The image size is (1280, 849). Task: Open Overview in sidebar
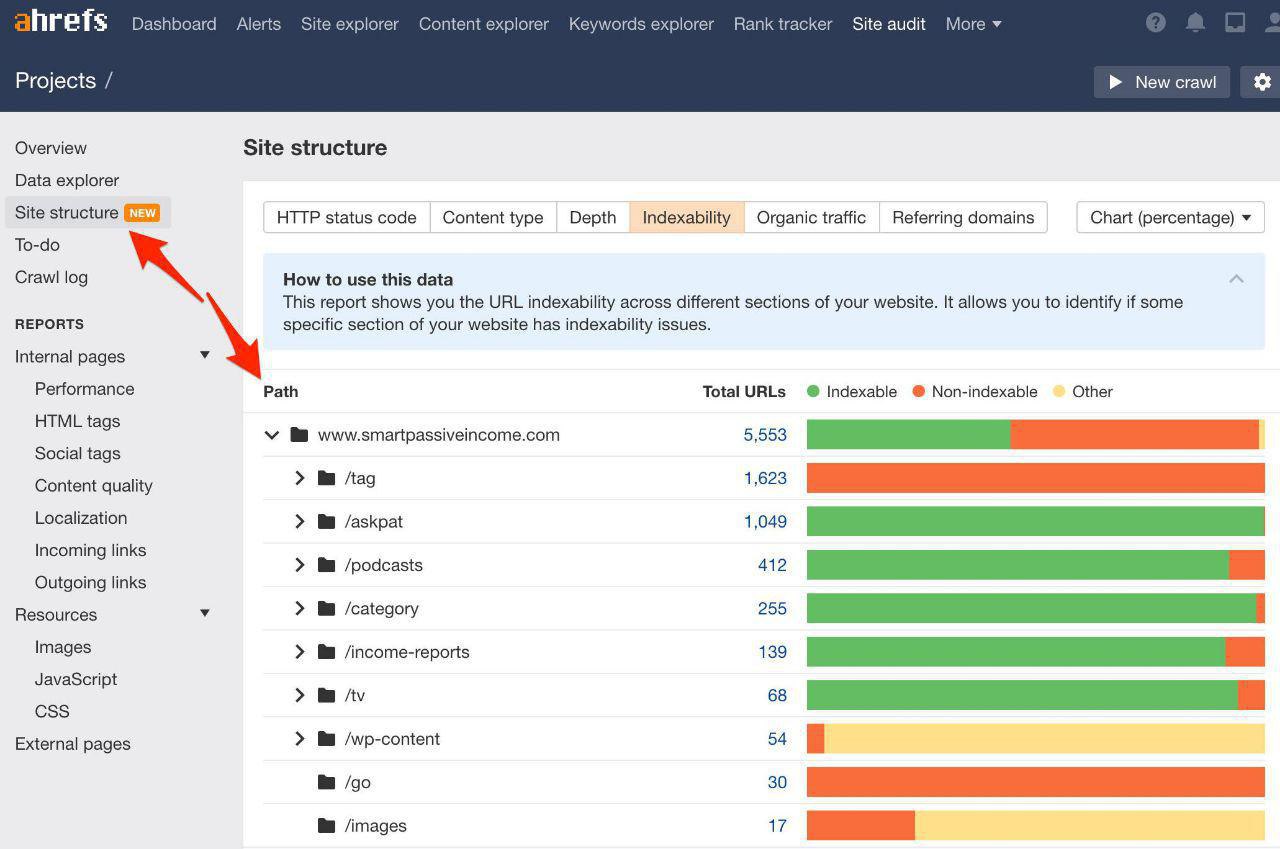click(x=51, y=148)
